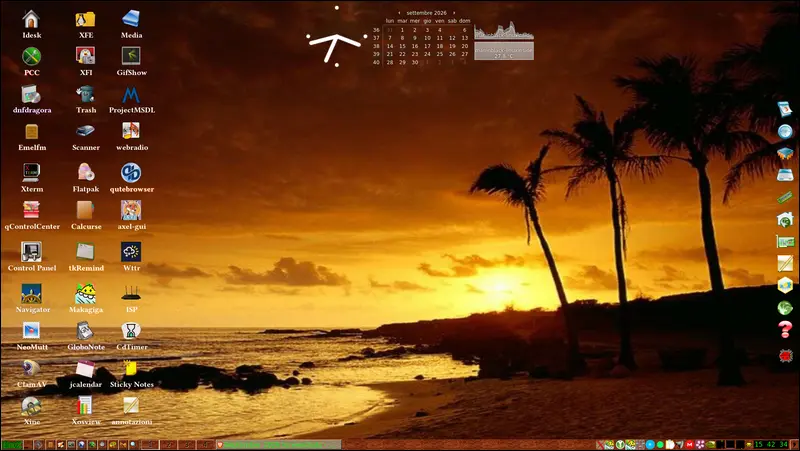800x451 pixels.
Task: Click the globe browser launcher in taskbar
Action: point(81,445)
